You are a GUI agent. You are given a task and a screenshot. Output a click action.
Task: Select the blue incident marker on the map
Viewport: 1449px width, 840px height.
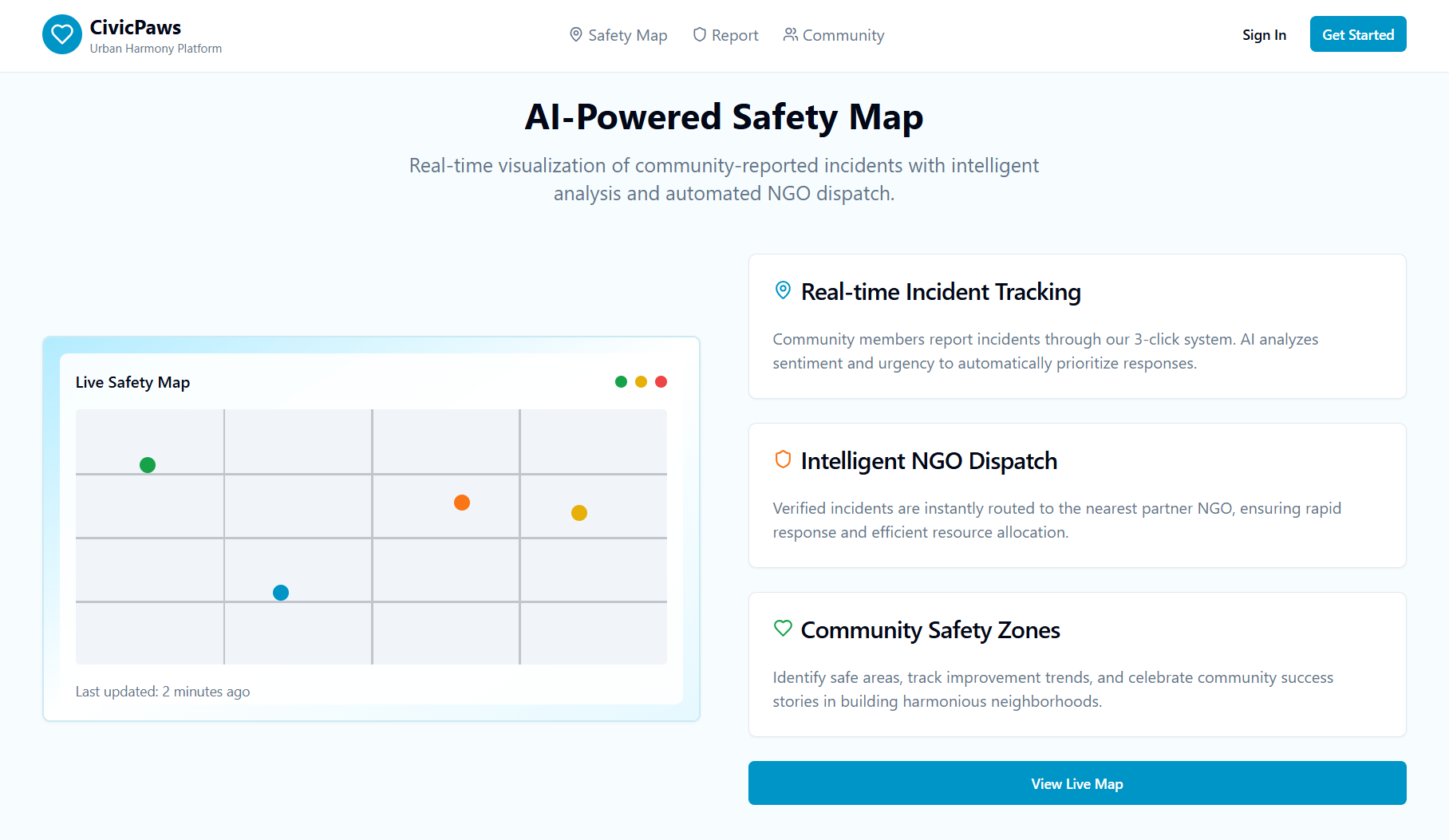pos(281,593)
